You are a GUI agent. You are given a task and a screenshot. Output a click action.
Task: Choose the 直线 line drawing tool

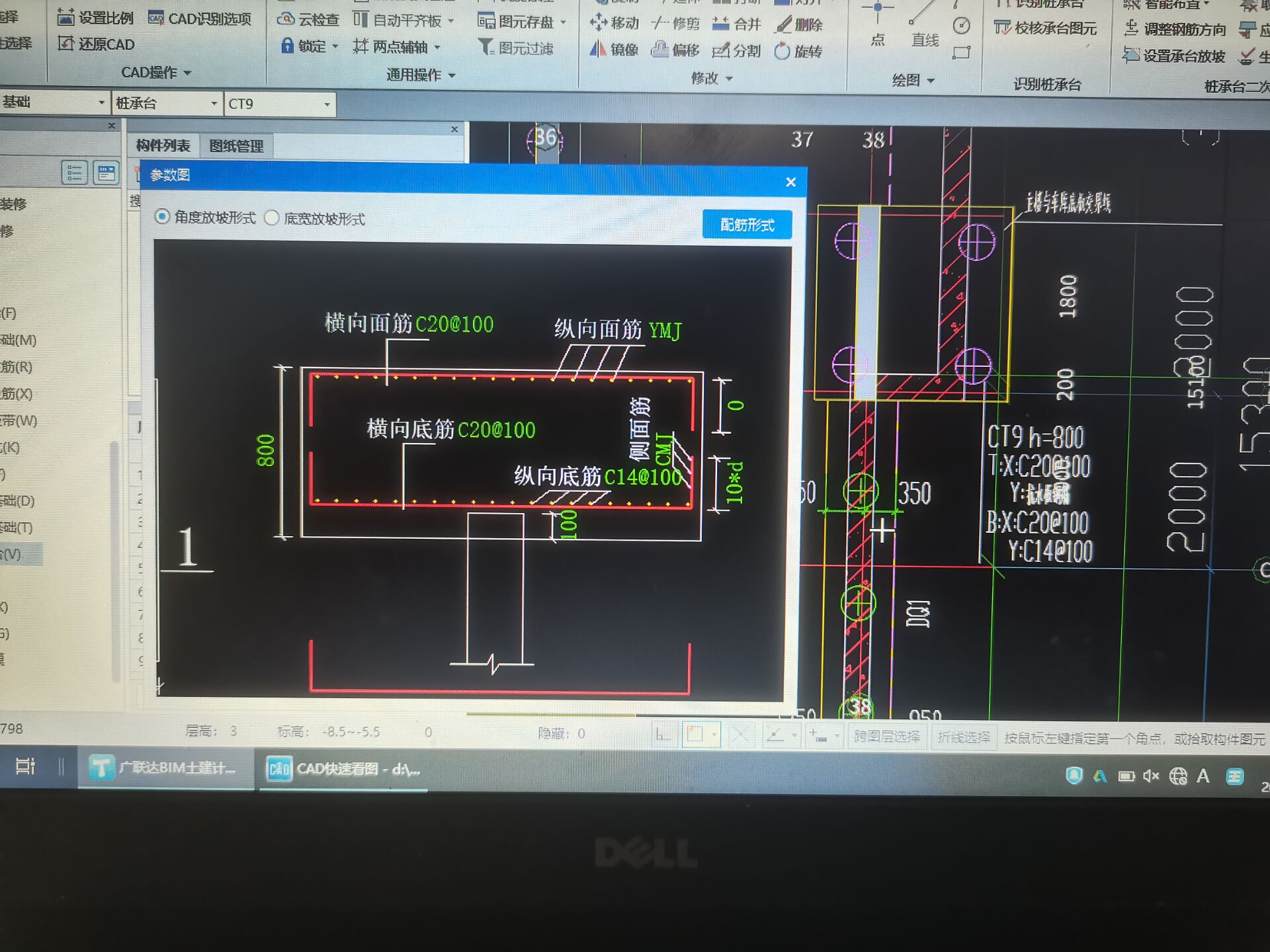(x=925, y=26)
